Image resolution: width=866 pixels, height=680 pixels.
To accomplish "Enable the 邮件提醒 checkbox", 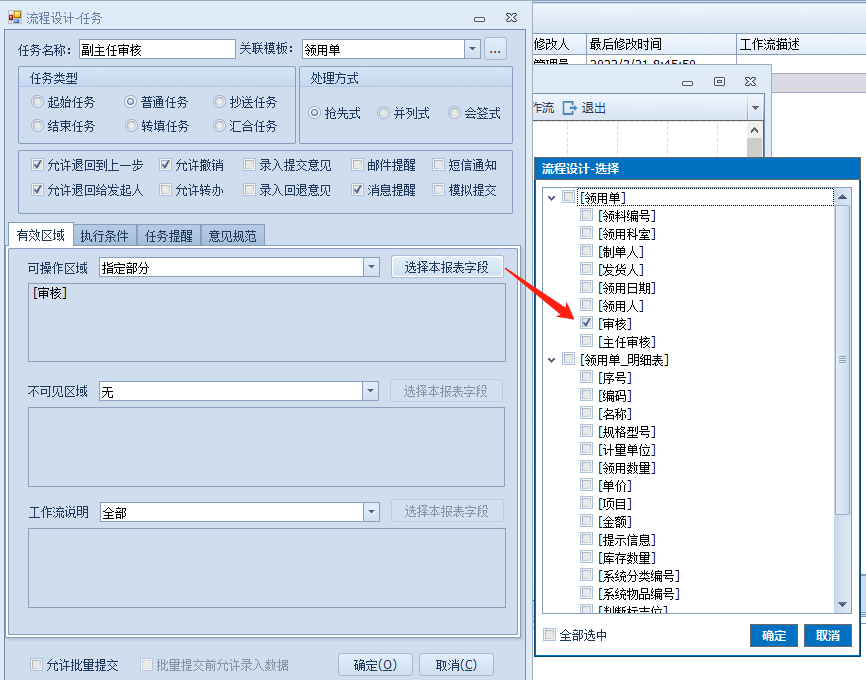I will [357, 166].
